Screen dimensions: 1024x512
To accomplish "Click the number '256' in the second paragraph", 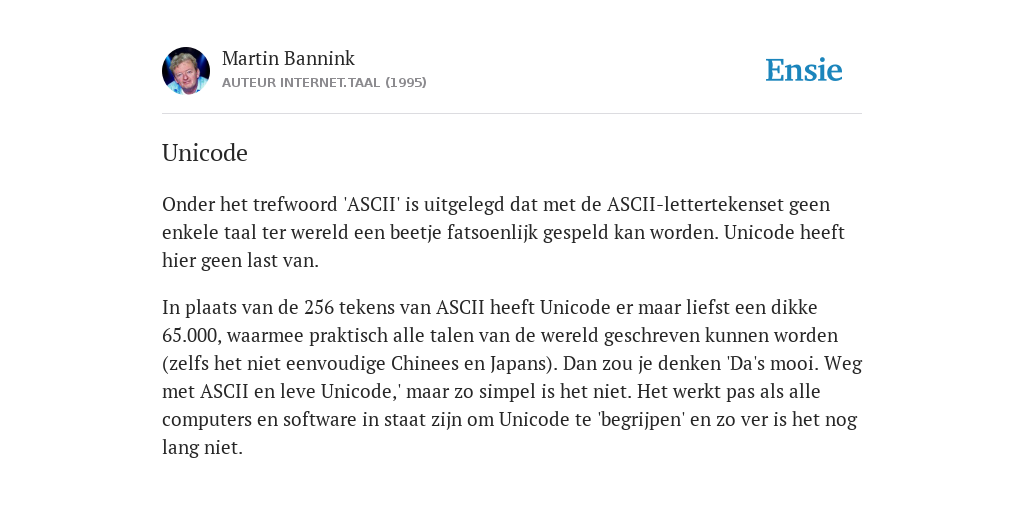I will tap(319, 307).
